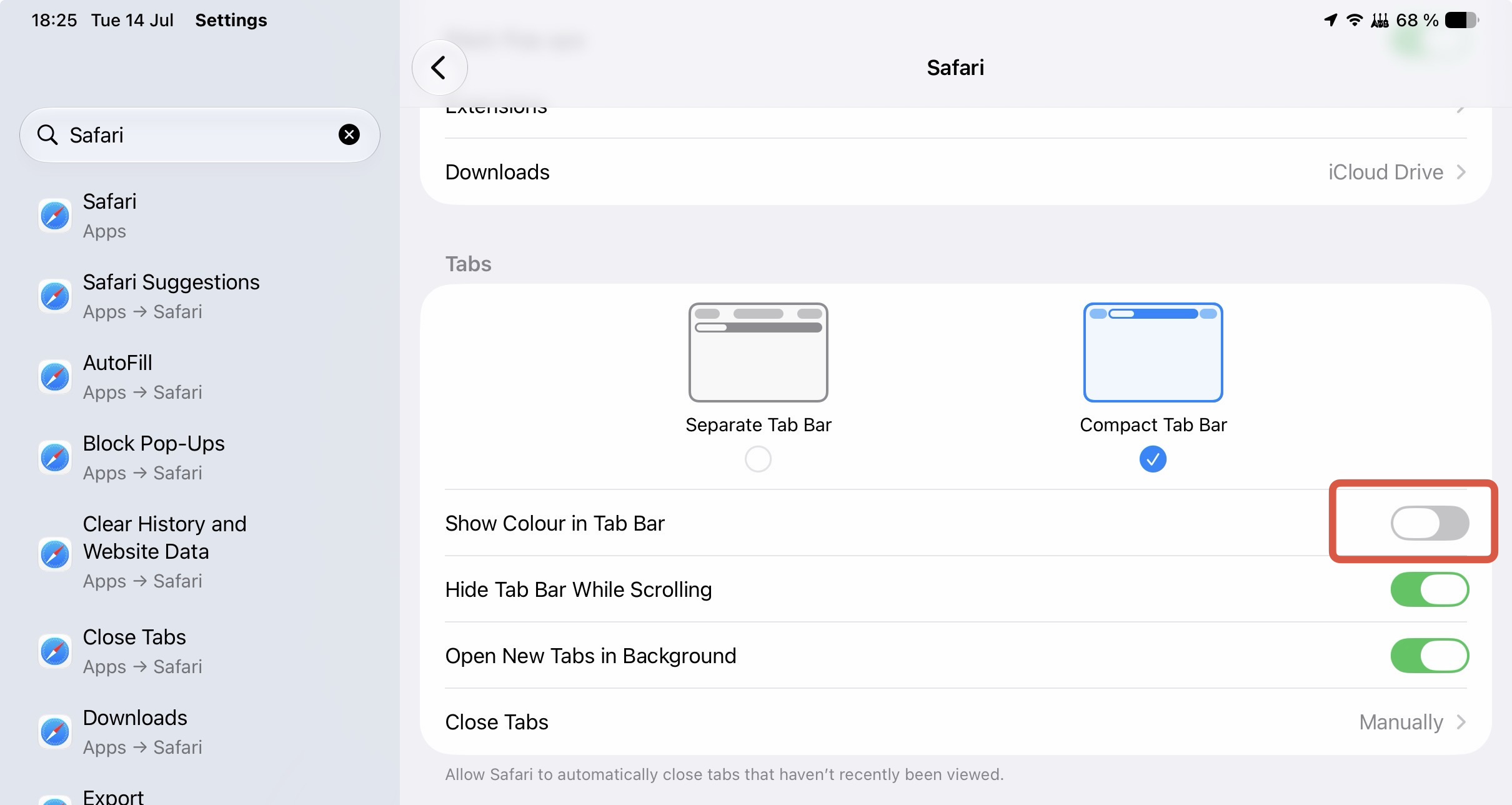Open the Downloads search result in sidebar

tap(200, 732)
